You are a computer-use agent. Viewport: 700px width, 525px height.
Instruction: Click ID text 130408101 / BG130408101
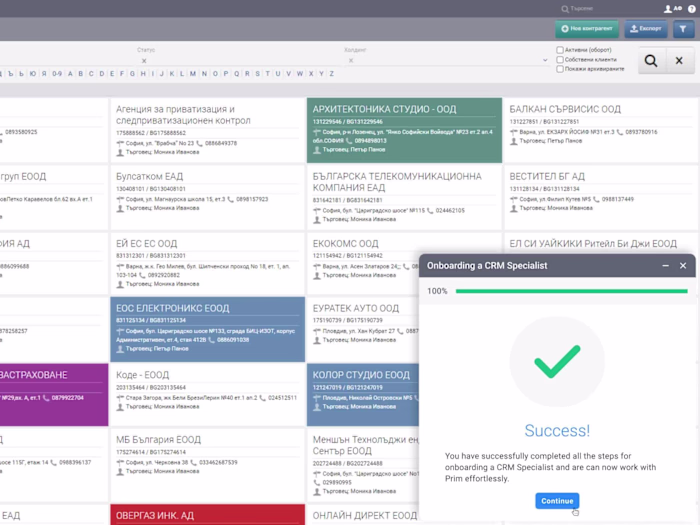click(x=150, y=189)
